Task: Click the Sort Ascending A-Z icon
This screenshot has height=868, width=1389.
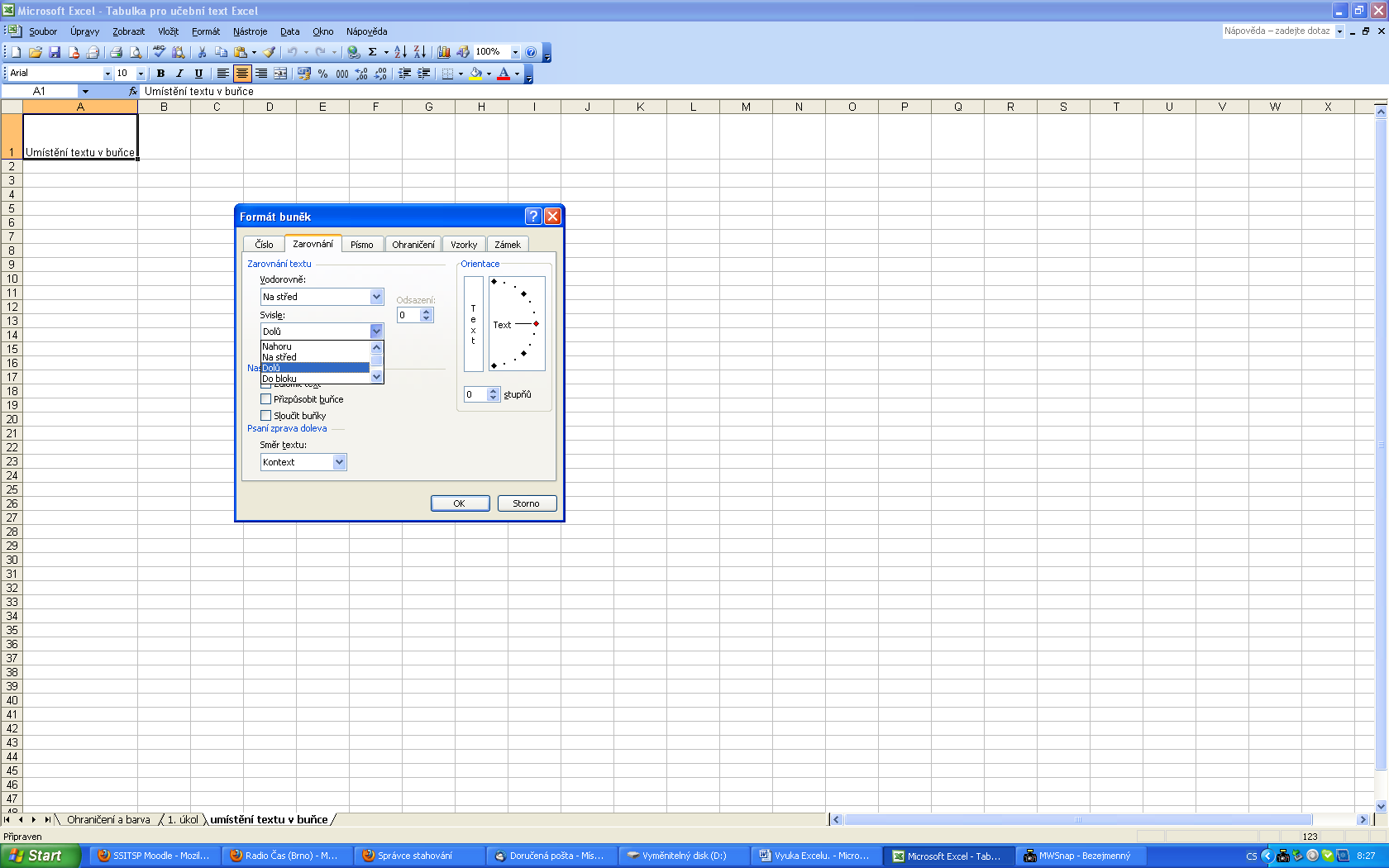Action: point(400,52)
